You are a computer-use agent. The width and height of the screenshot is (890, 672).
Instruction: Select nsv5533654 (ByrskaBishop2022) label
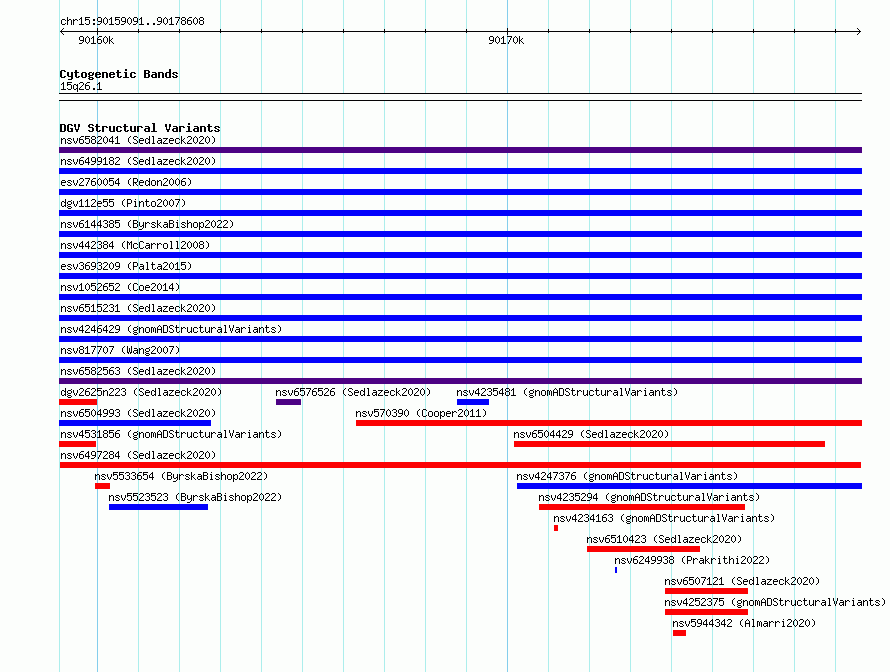(x=181, y=476)
